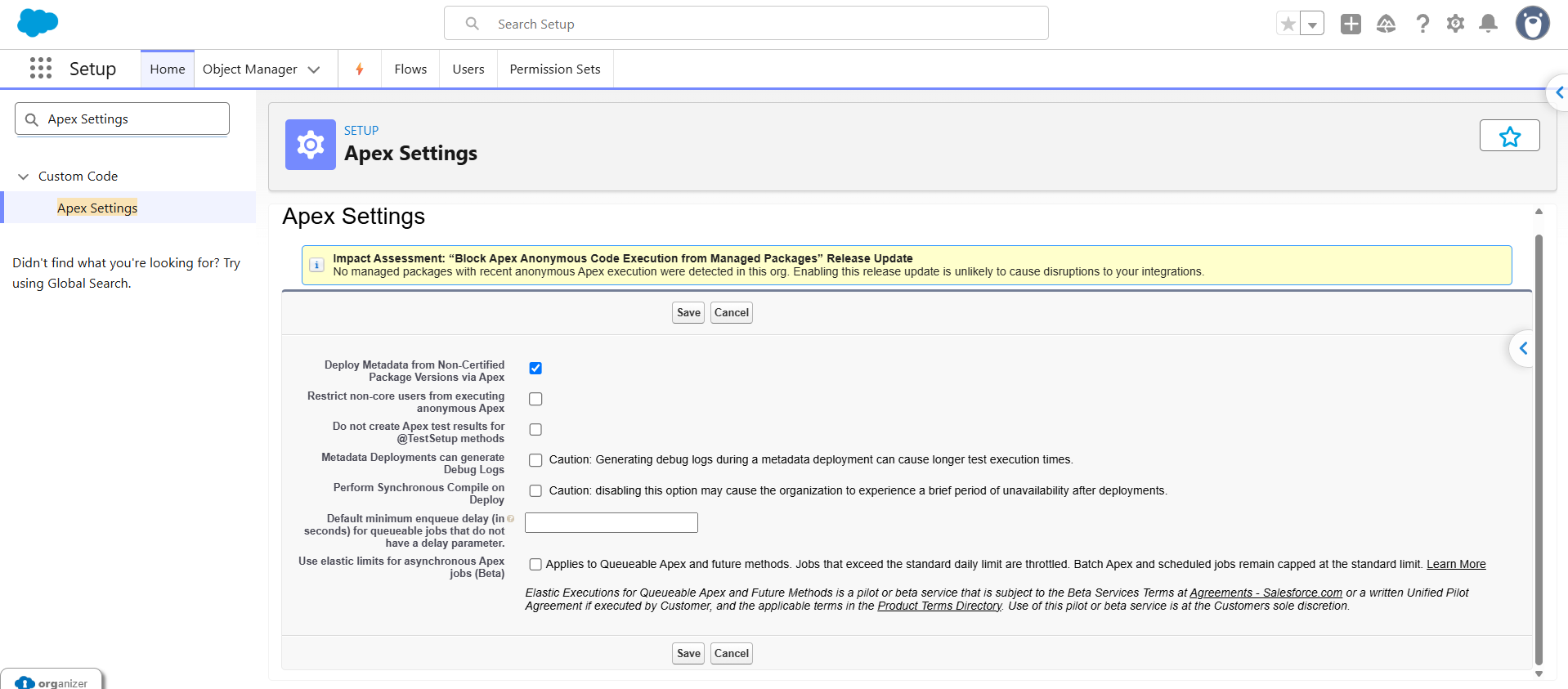This screenshot has width=1568, height=689.
Task: Click the Quick Find Apex Settings field
Action: click(x=122, y=119)
